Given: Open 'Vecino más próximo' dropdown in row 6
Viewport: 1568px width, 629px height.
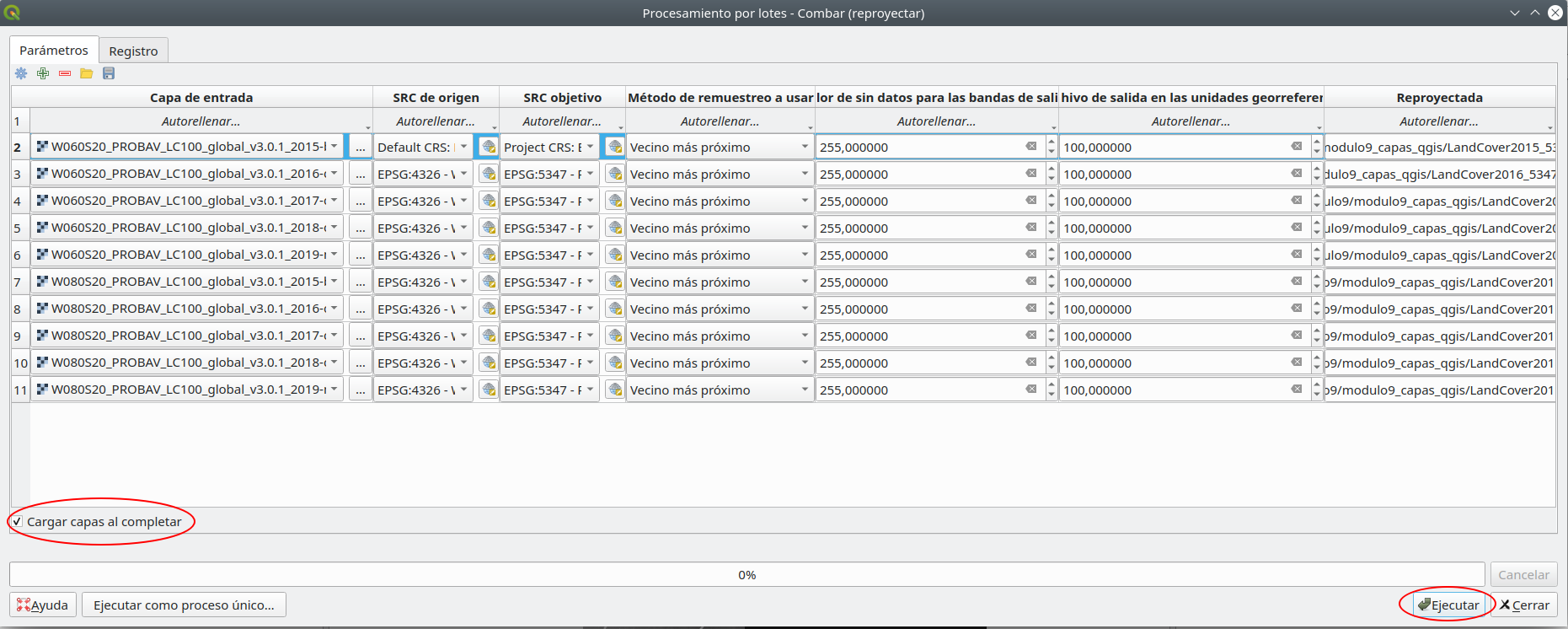Looking at the screenshot, I should (720, 255).
